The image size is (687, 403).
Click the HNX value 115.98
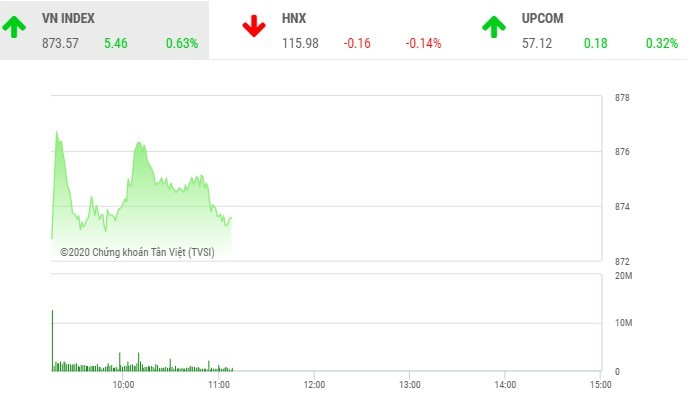pos(301,43)
